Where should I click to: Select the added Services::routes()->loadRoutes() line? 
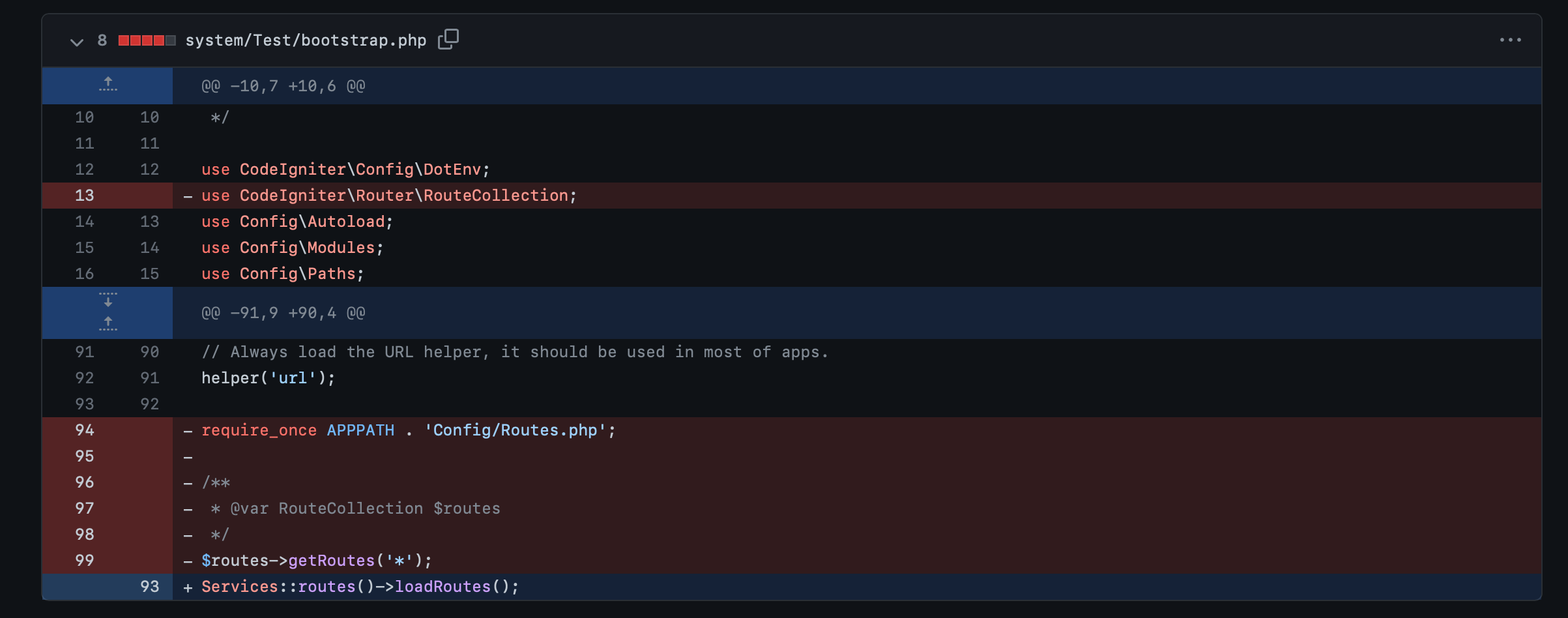point(358,586)
